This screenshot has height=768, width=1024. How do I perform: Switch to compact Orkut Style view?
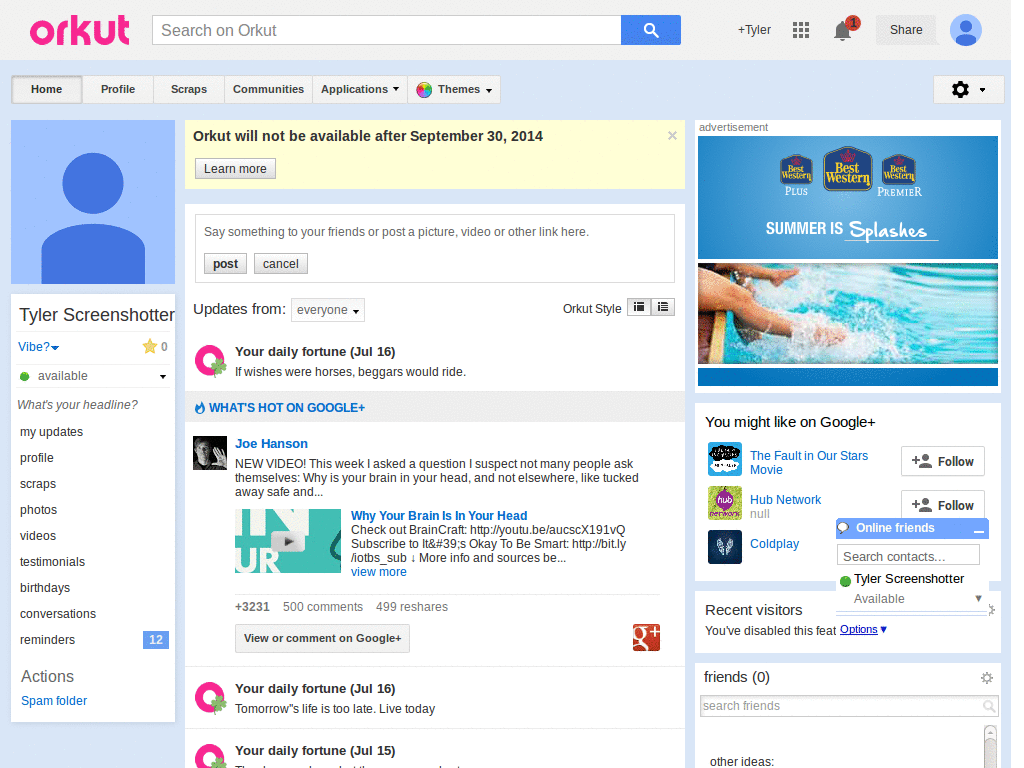pos(639,307)
